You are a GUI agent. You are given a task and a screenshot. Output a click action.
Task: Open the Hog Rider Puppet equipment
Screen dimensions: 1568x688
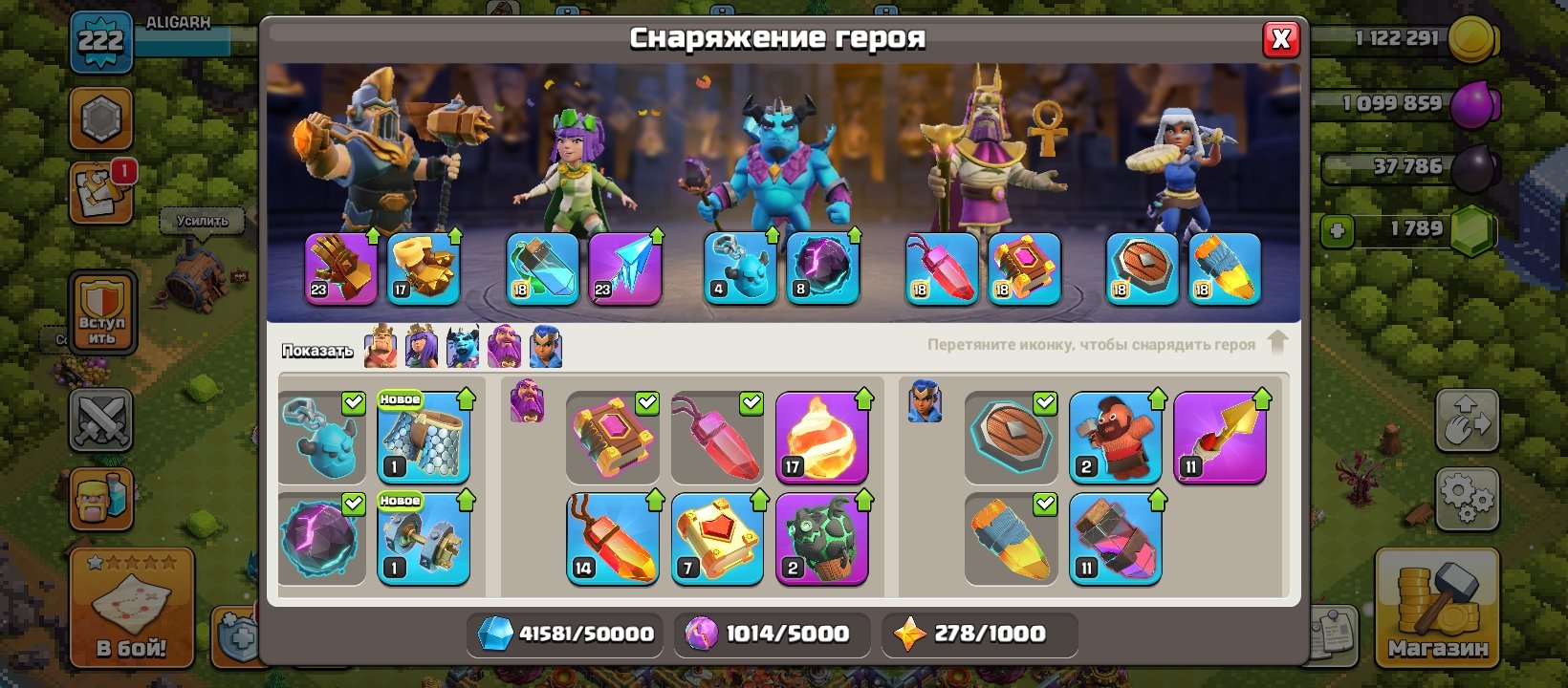(1115, 437)
